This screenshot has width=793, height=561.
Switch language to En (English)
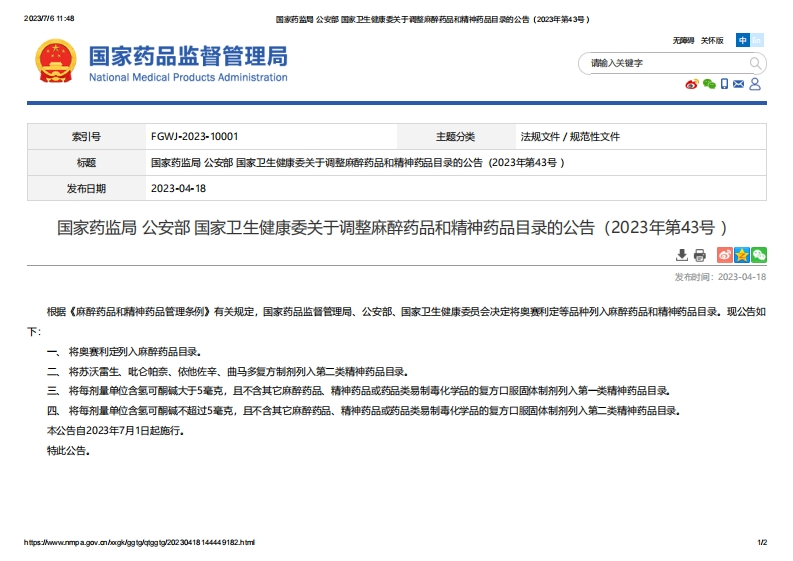point(757,40)
